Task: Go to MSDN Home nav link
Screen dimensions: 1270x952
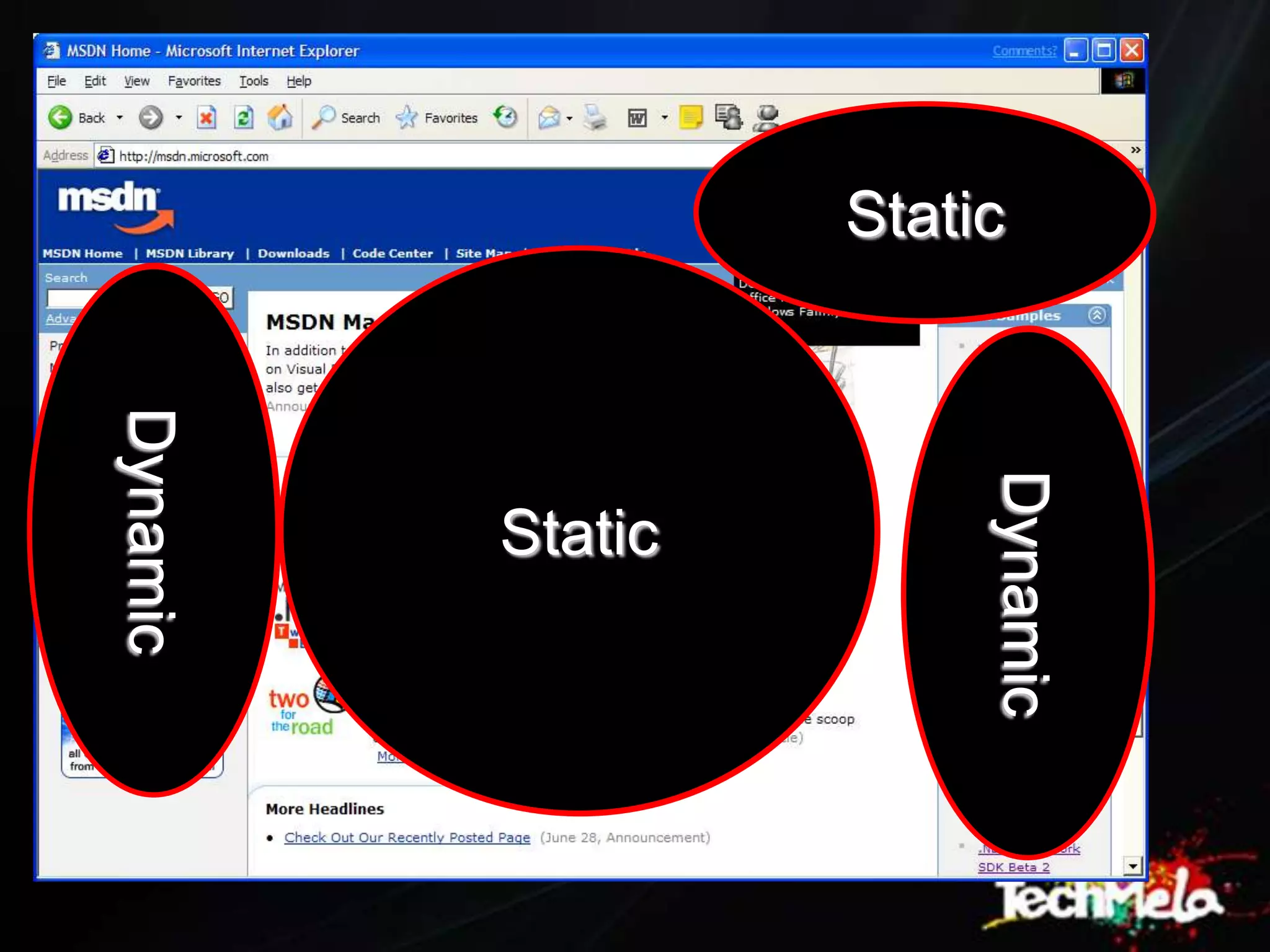Action: click(82, 253)
